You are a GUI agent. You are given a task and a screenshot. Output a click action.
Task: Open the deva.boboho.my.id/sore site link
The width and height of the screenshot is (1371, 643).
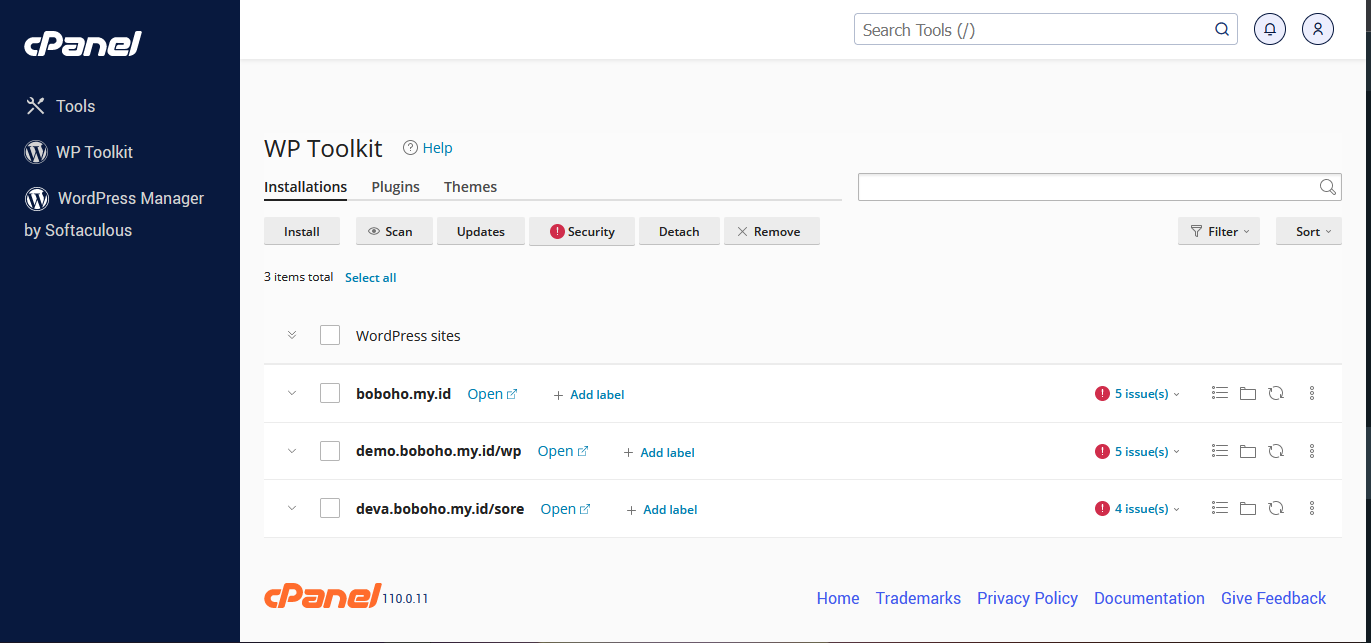pyautogui.click(x=566, y=509)
